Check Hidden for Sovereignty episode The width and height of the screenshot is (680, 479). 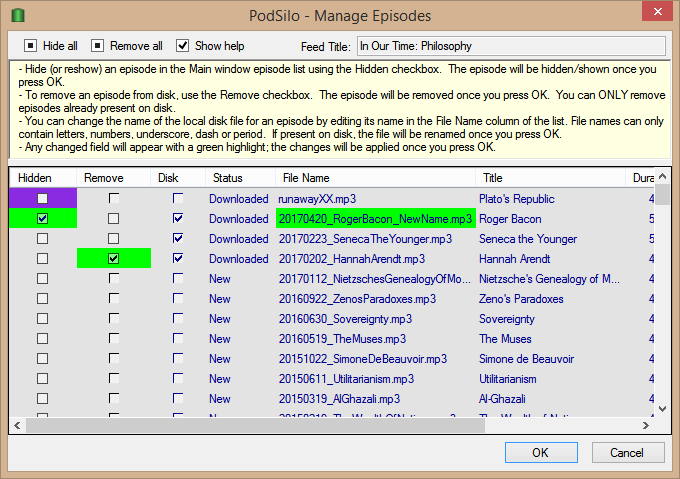point(42,319)
